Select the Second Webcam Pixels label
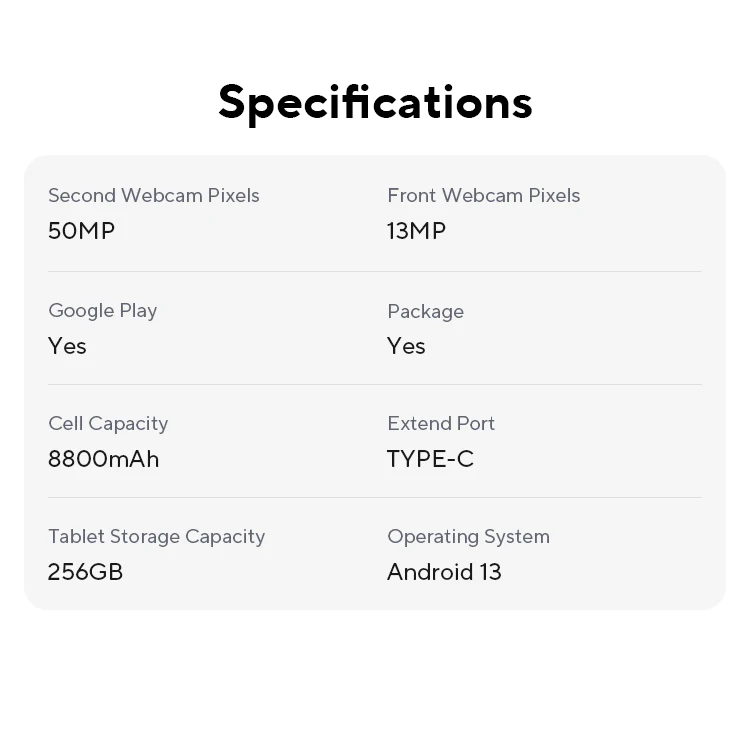This screenshot has width=750, height=750. [x=154, y=195]
